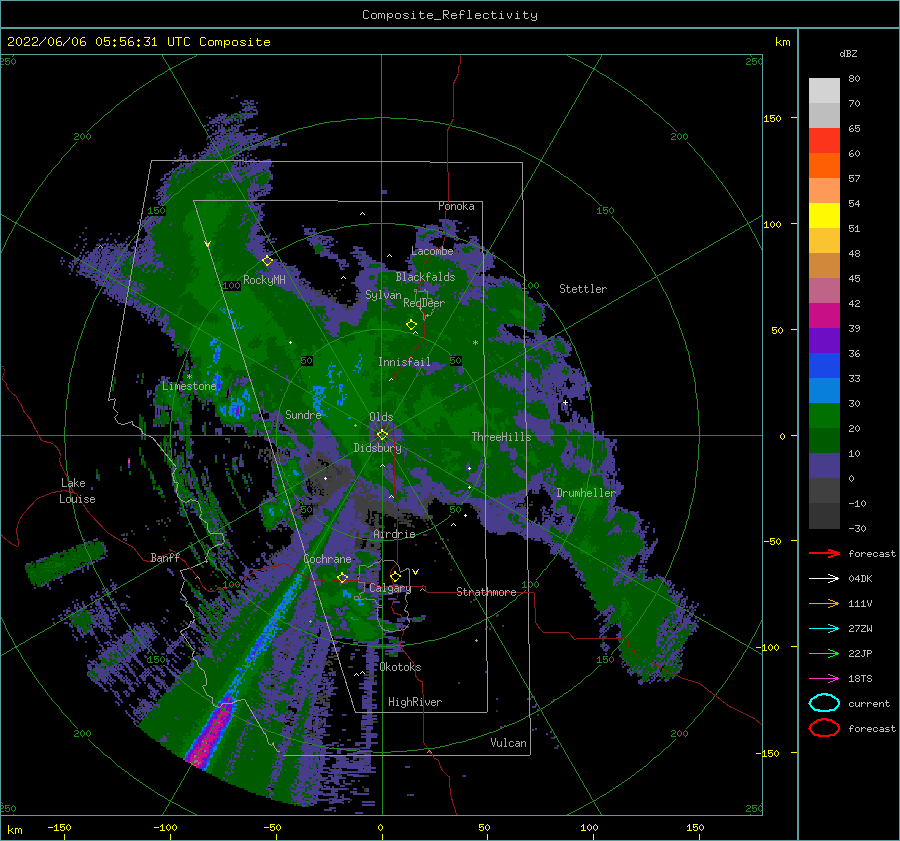Image resolution: width=900 pixels, height=841 pixels.
Task: Click the Sundre town label
Action: (x=303, y=414)
